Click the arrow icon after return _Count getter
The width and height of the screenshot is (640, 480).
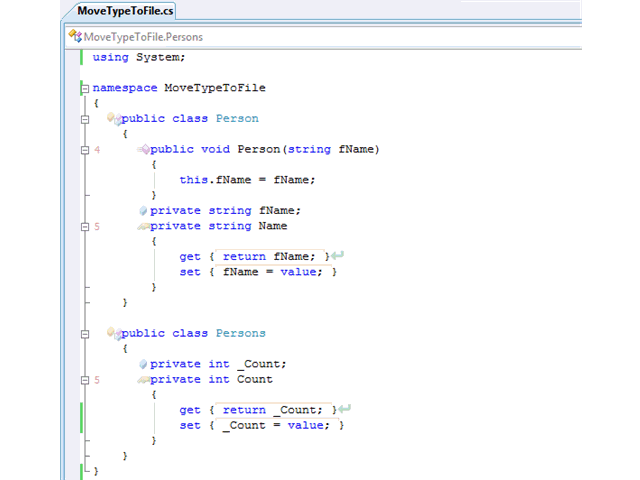pyautogui.click(x=344, y=409)
